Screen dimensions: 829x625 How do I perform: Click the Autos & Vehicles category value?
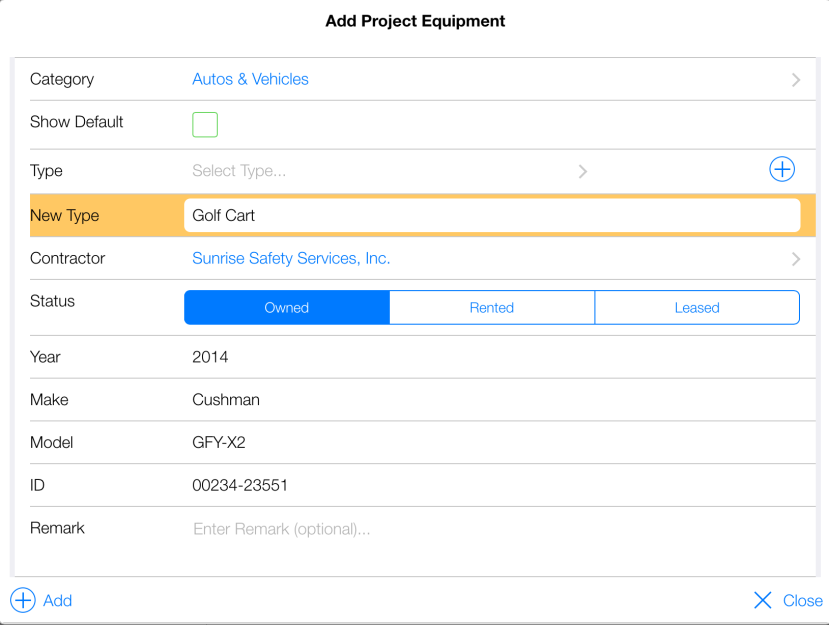pyautogui.click(x=251, y=79)
